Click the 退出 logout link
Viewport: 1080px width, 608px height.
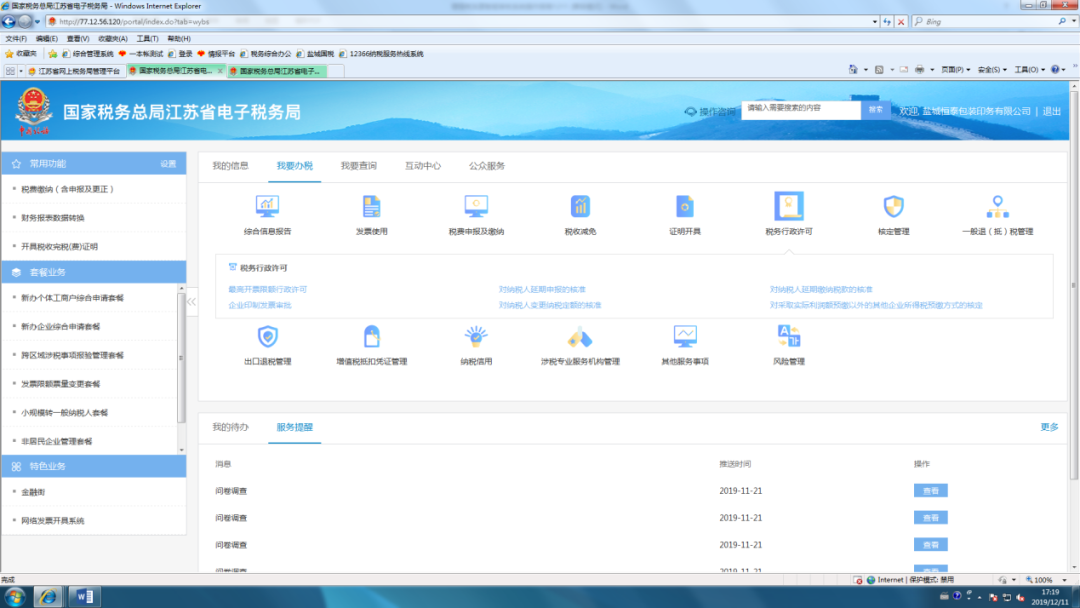pos(1052,112)
